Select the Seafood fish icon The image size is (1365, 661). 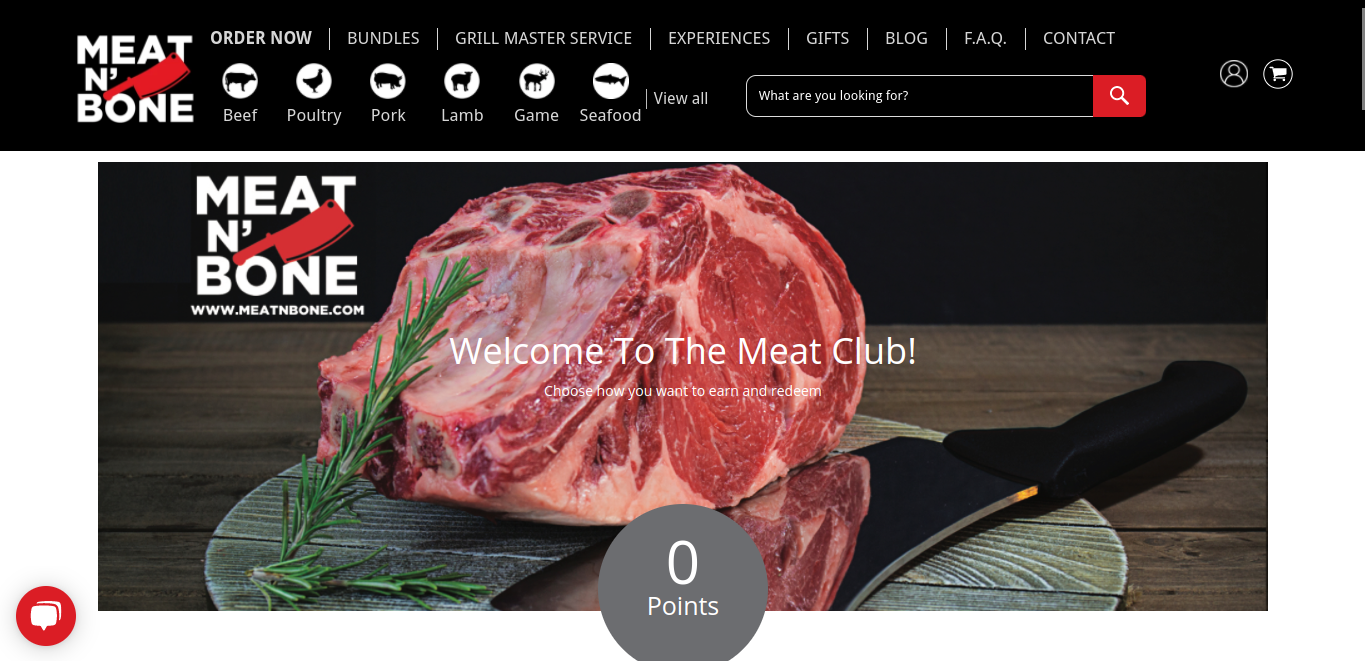610,80
